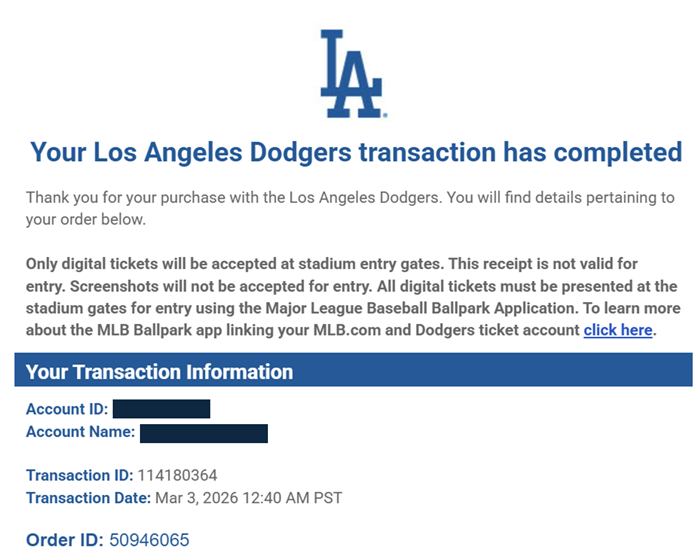
Task: Click the redacted Account Name value
Action: coord(204,433)
